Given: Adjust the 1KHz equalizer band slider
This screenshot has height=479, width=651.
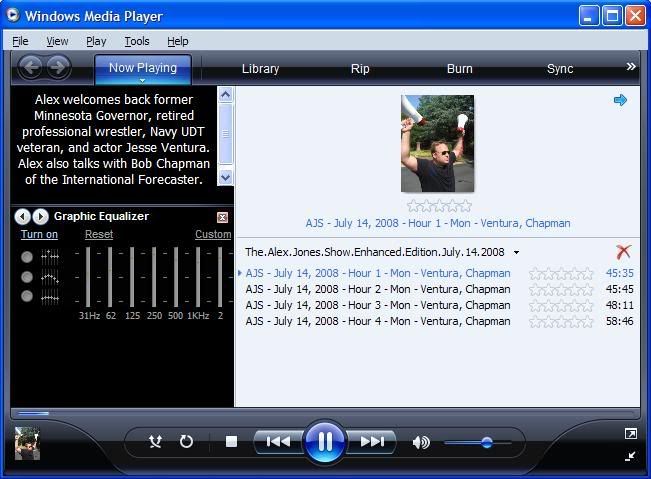Looking at the screenshot, I should click(198, 276).
